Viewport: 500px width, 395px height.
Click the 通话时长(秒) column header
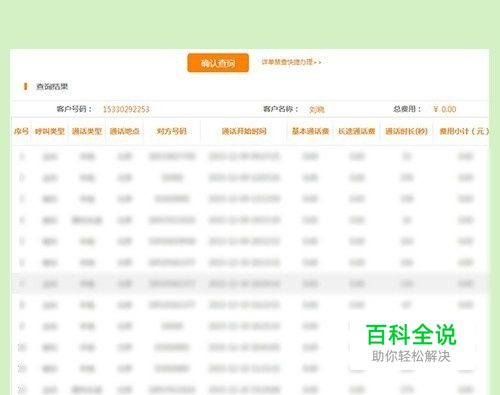pyautogui.click(x=406, y=131)
